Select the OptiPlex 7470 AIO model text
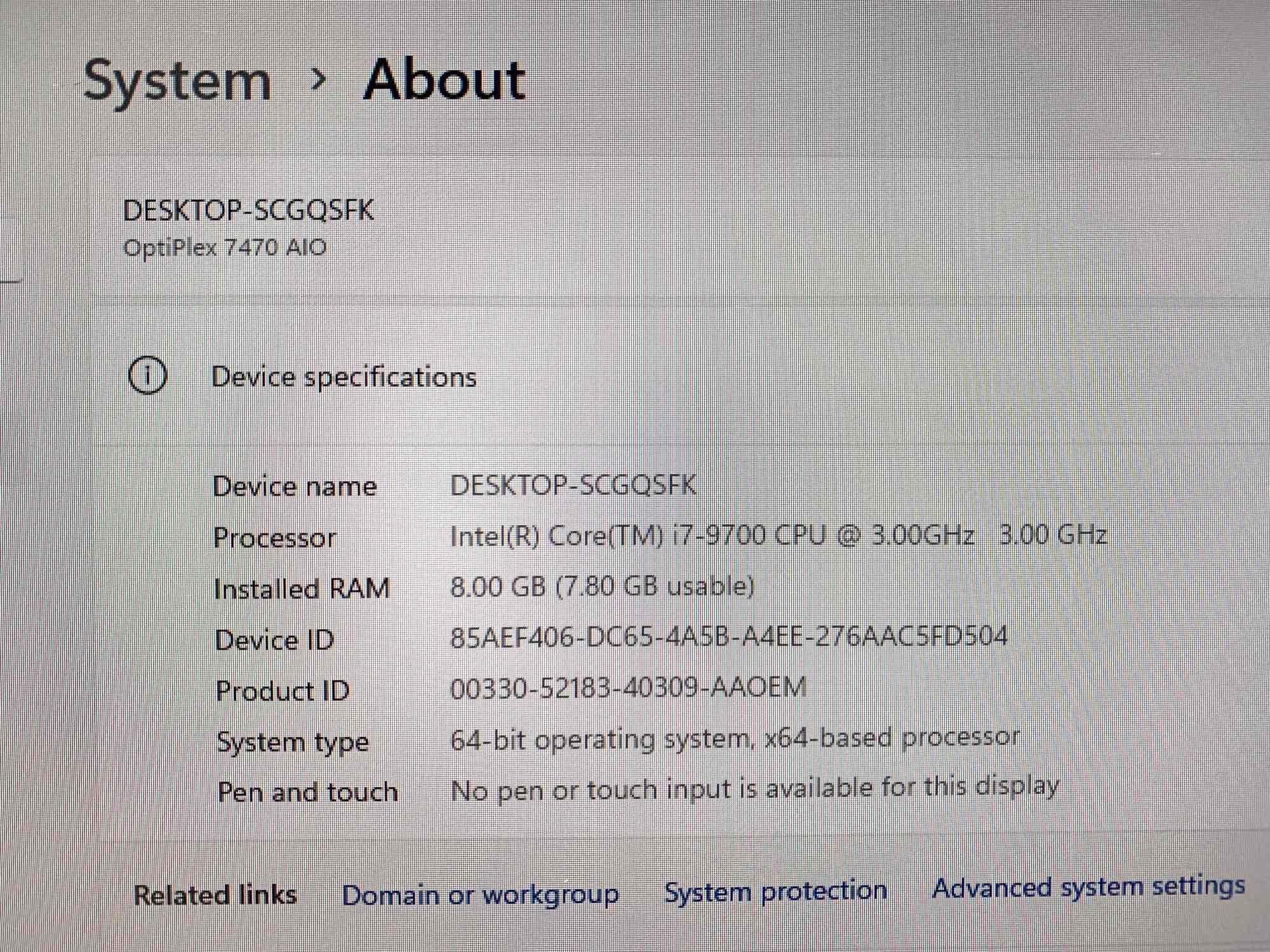The height and width of the screenshot is (952, 1270). [225, 247]
